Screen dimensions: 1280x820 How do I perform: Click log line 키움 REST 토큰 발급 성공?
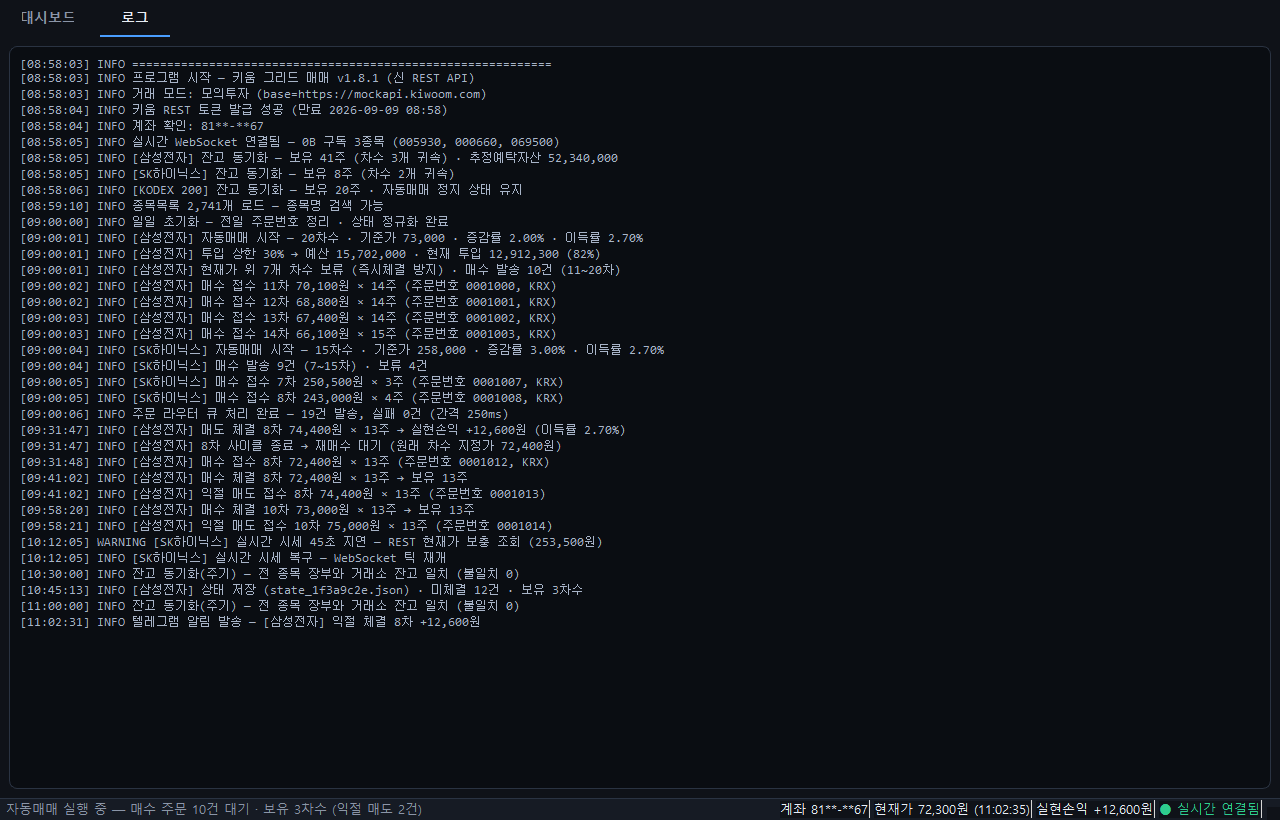point(234,110)
